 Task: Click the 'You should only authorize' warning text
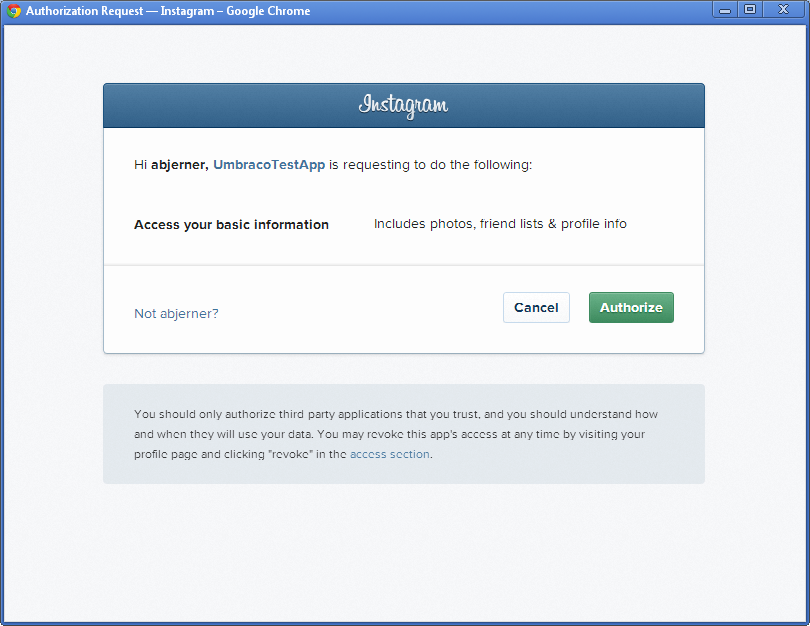396,434
